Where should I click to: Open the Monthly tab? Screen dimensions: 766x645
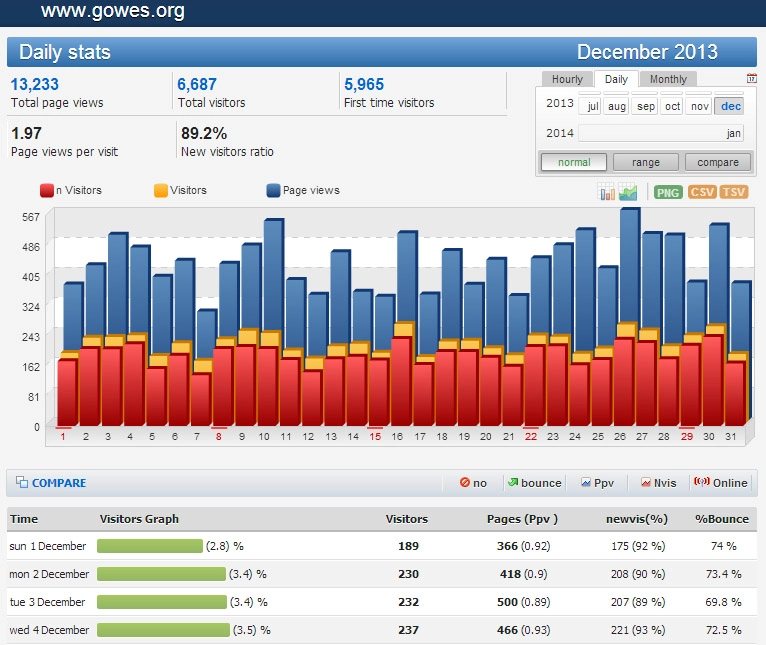(668, 79)
